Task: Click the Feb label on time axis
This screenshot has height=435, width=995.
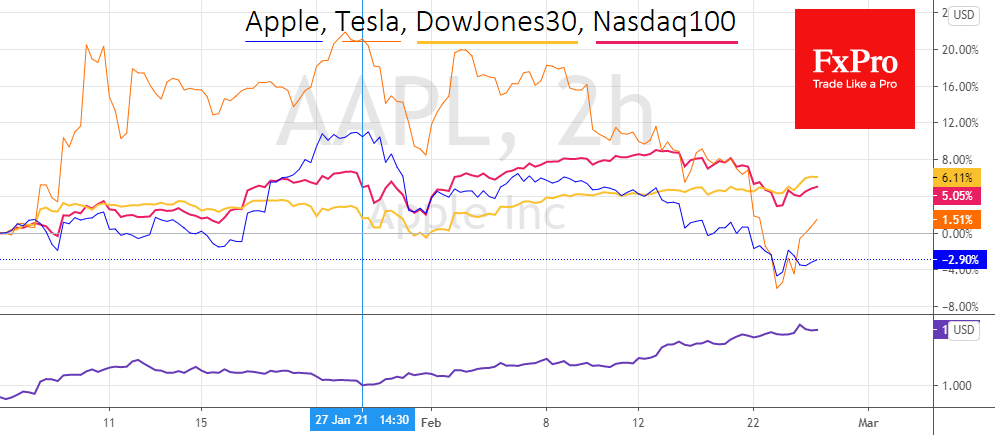Action: [431, 421]
